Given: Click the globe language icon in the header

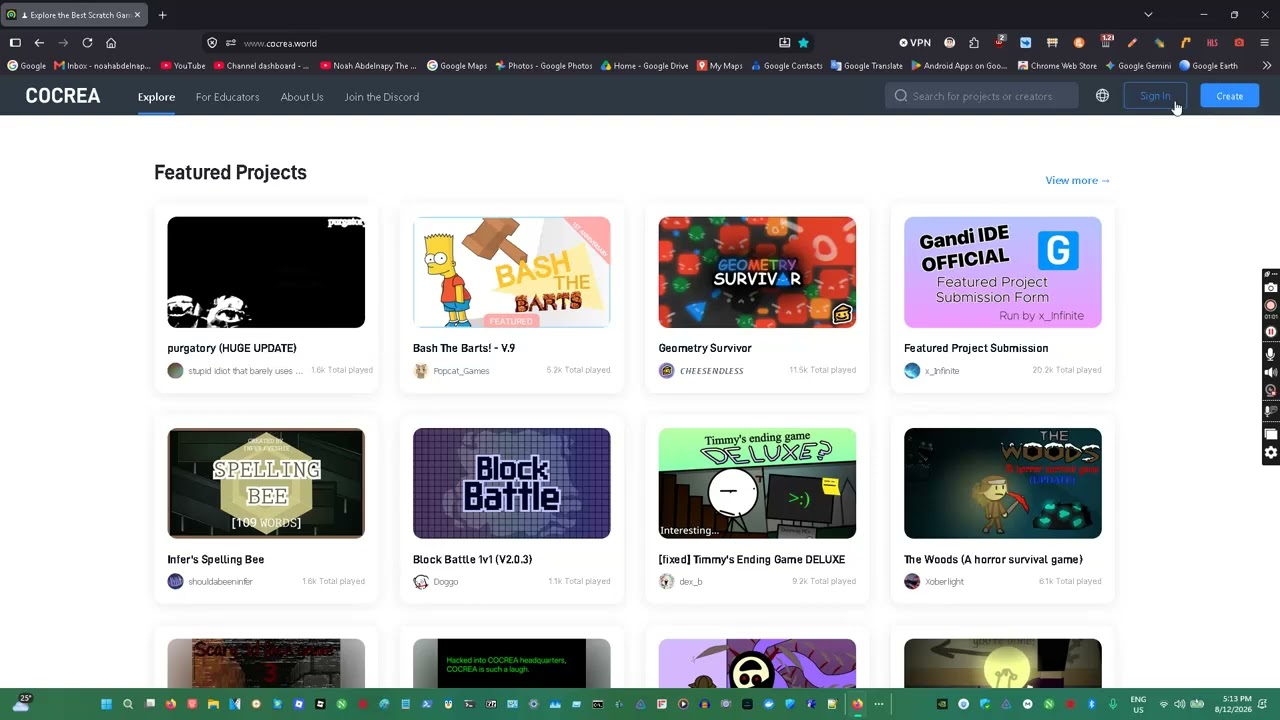Looking at the screenshot, I should (1102, 96).
